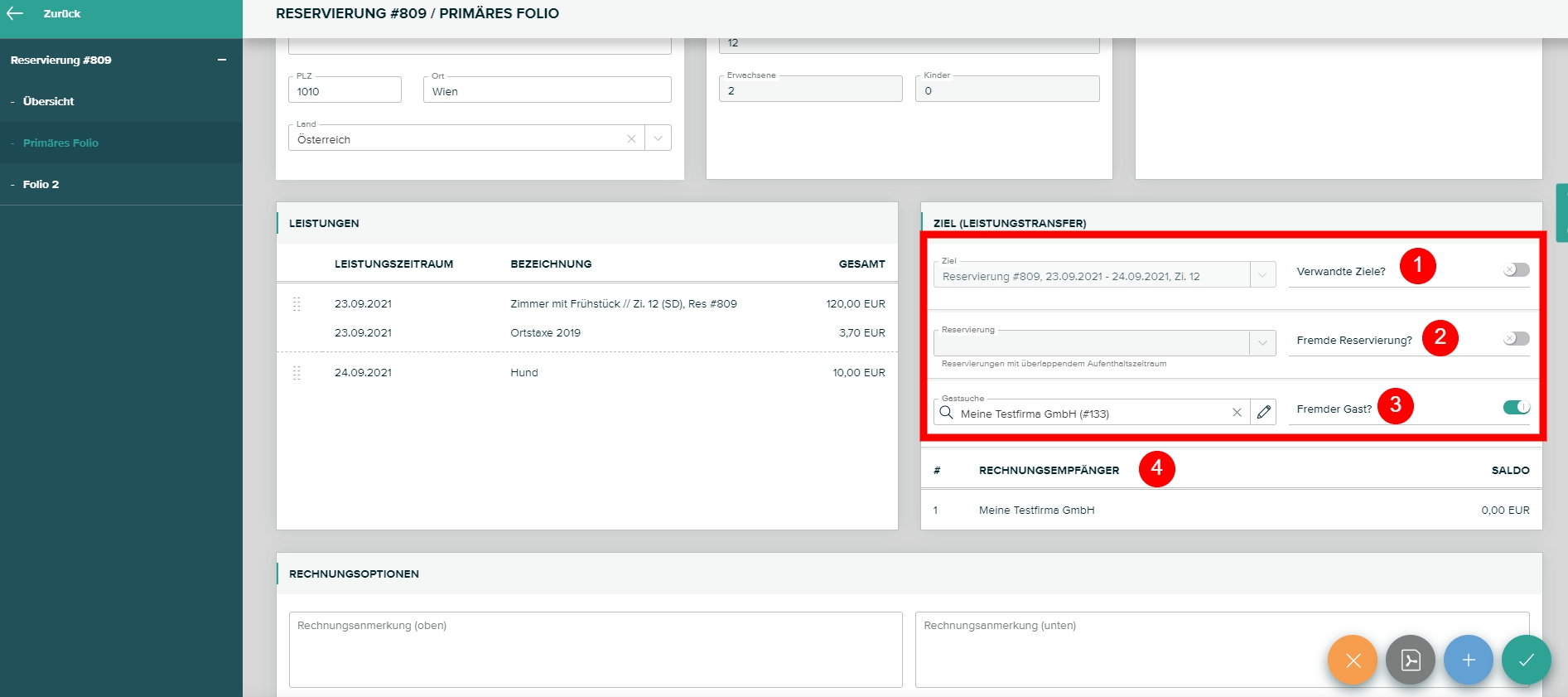Open the Land dropdown arrow

coord(658,138)
